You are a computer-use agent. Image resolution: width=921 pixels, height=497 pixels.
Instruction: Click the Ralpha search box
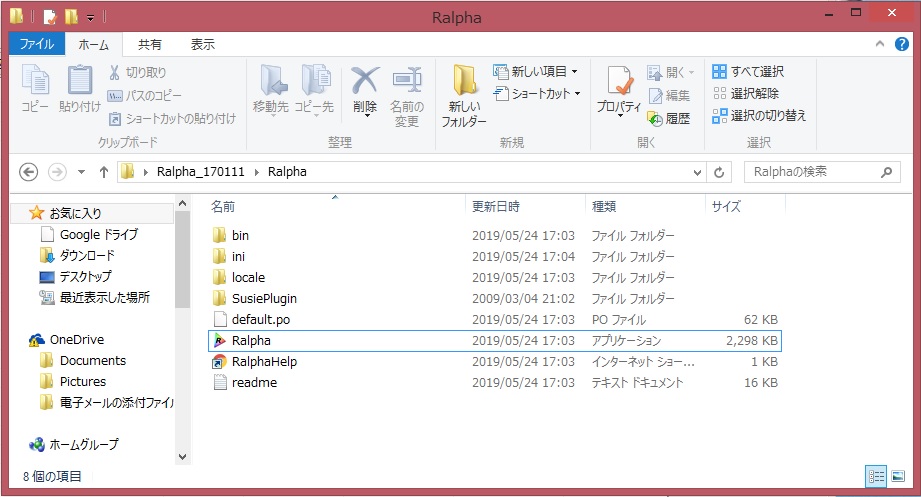[x=810, y=172]
